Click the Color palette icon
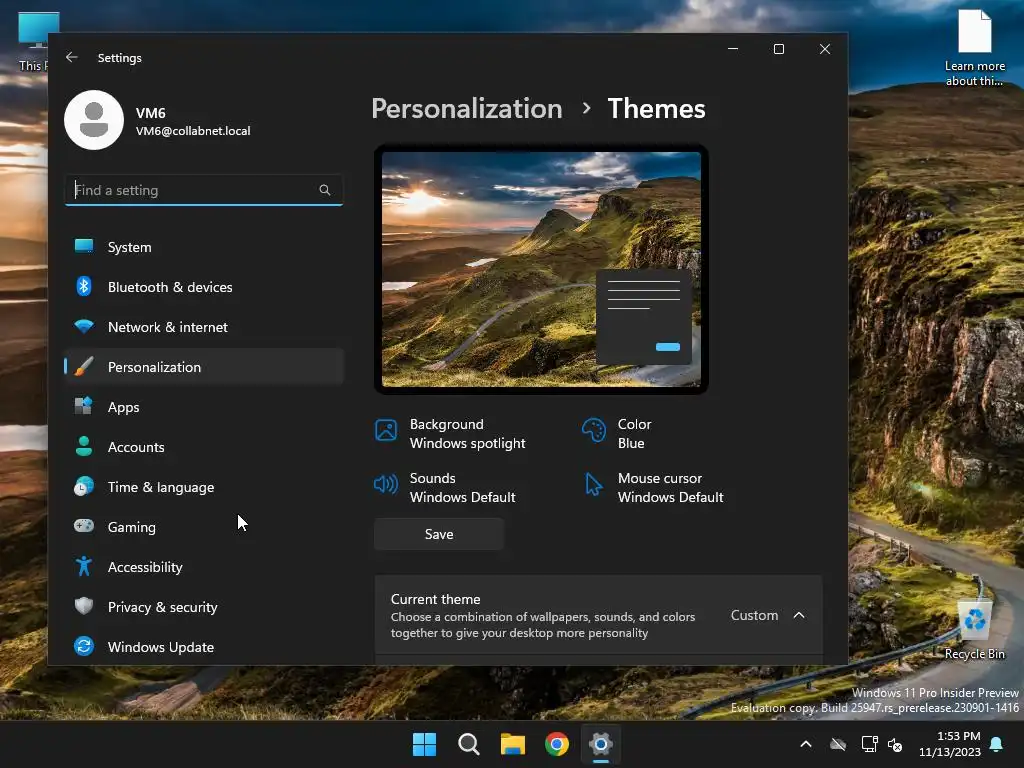1024x768 pixels. pyautogui.click(x=594, y=430)
